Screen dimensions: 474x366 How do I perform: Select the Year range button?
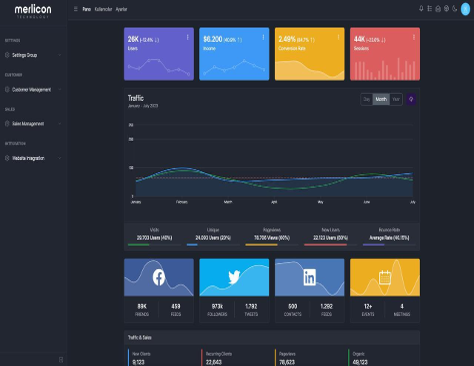point(396,99)
